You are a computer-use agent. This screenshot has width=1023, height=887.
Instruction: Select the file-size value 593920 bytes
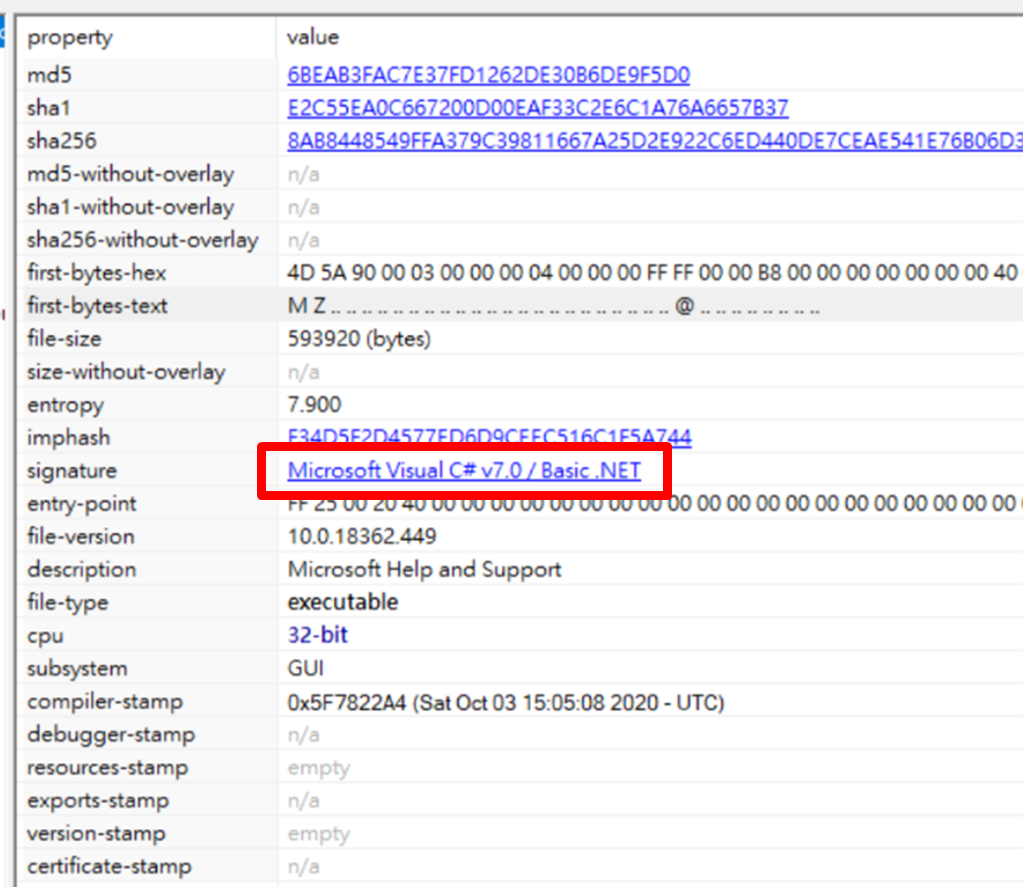click(359, 339)
